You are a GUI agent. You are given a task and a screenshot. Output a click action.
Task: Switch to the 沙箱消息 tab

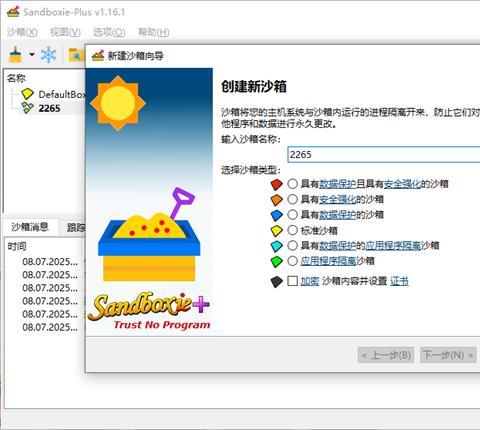click(30, 227)
